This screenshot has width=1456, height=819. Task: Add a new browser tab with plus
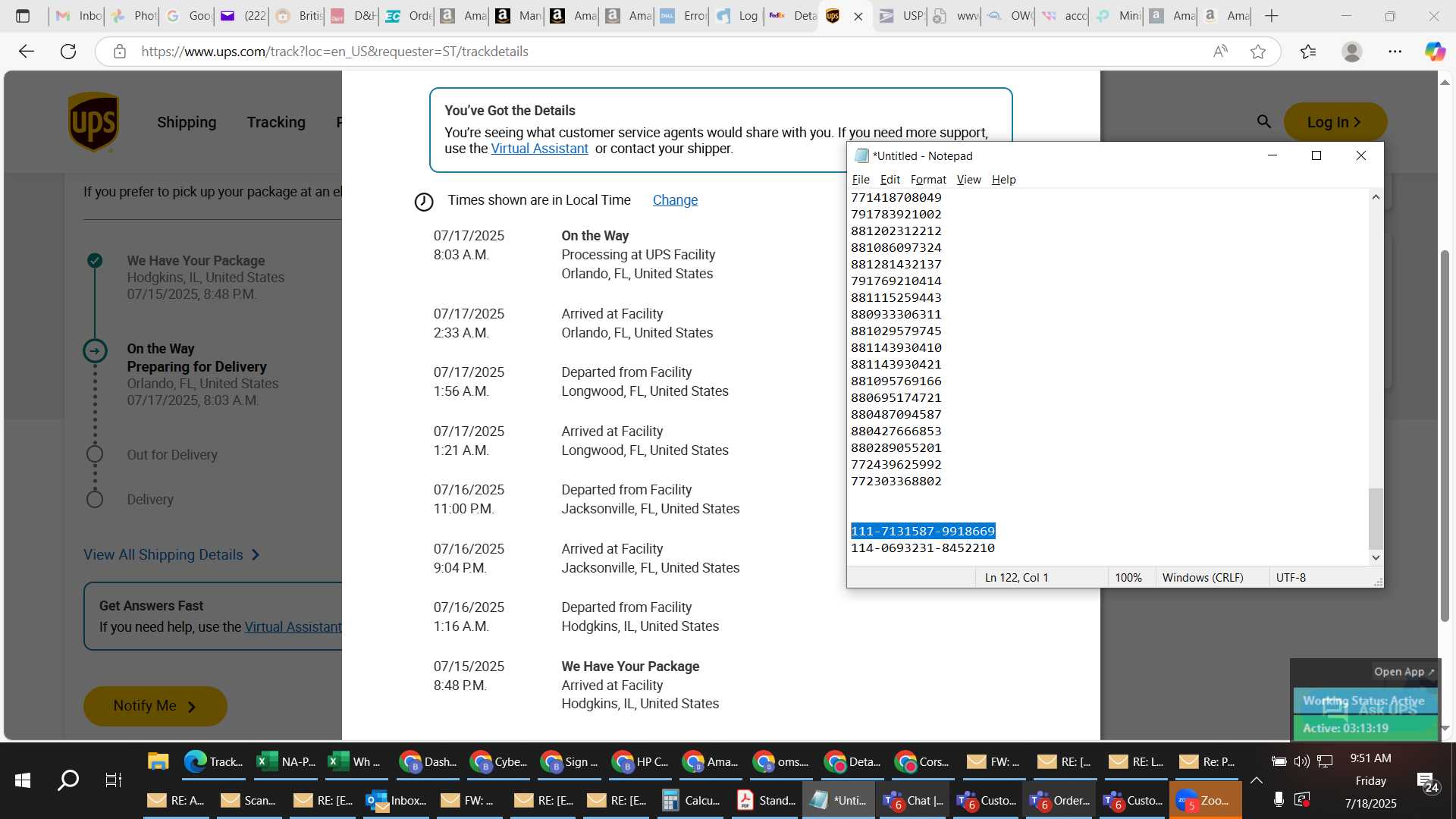point(1272,16)
